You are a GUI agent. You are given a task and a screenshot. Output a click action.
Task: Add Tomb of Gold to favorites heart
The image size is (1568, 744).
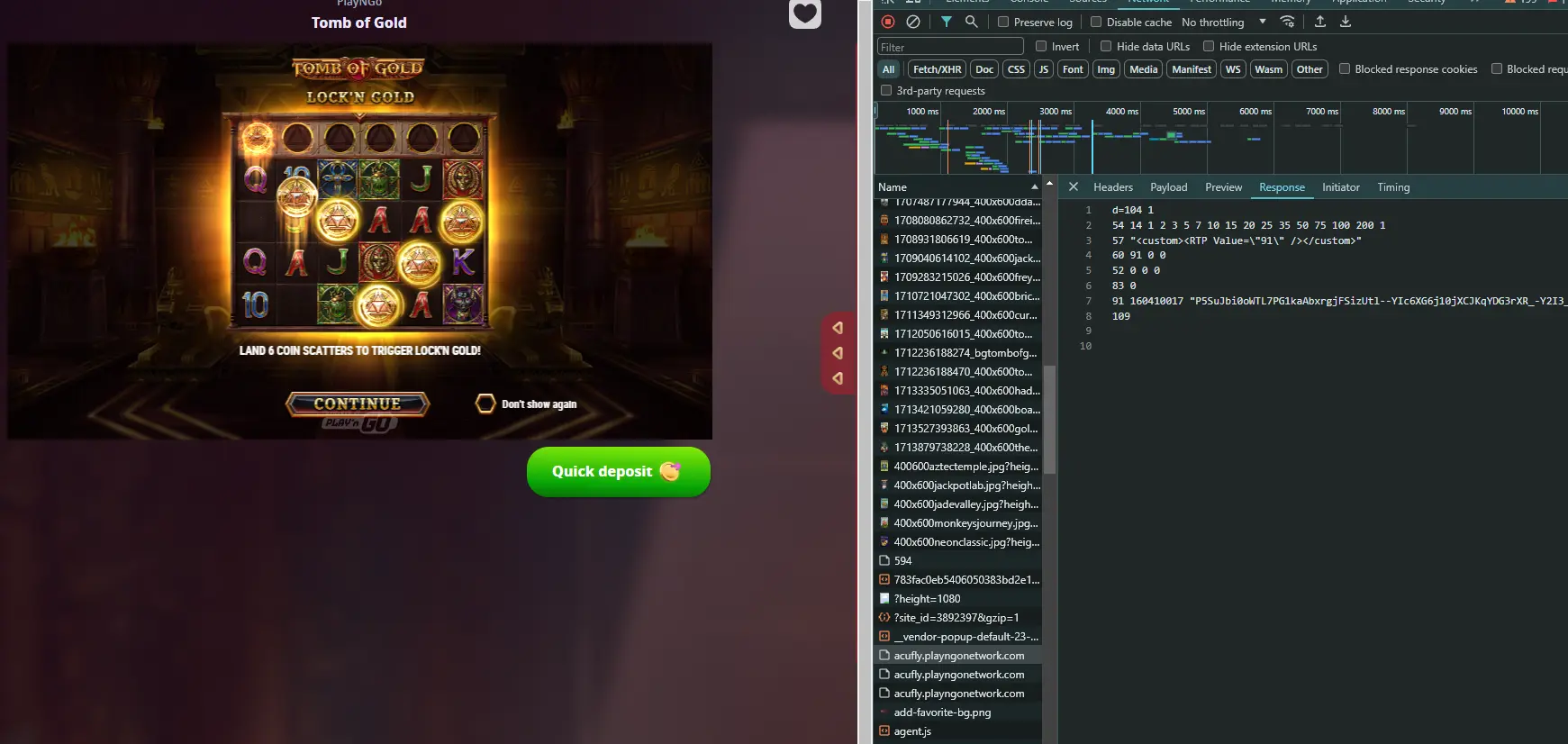pos(805,13)
